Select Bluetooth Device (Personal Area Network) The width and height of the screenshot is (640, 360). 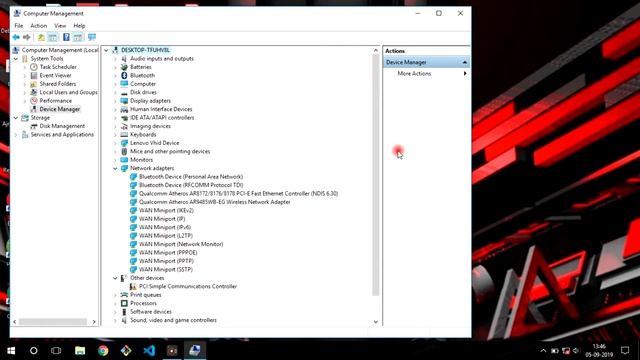[191, 177]
